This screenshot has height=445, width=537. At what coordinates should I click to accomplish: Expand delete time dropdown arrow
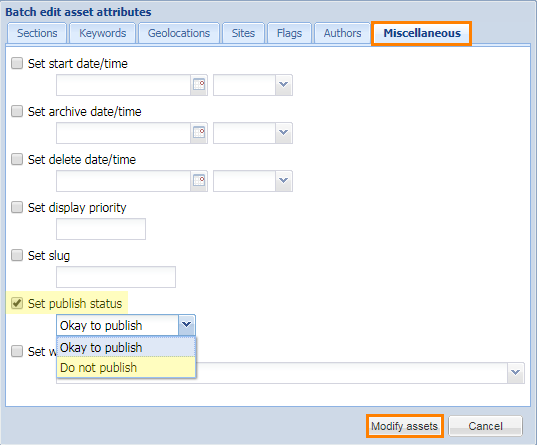(x=284, y=181)
